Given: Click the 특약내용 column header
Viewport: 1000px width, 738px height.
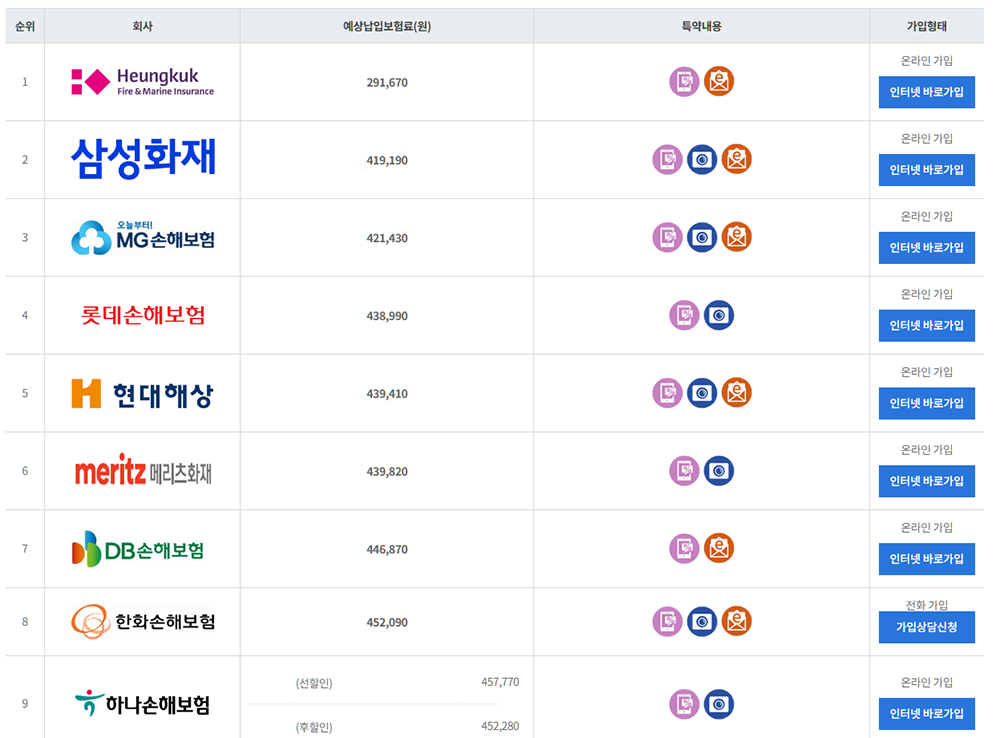Looking at the screenshot, I should coord(703,25).
